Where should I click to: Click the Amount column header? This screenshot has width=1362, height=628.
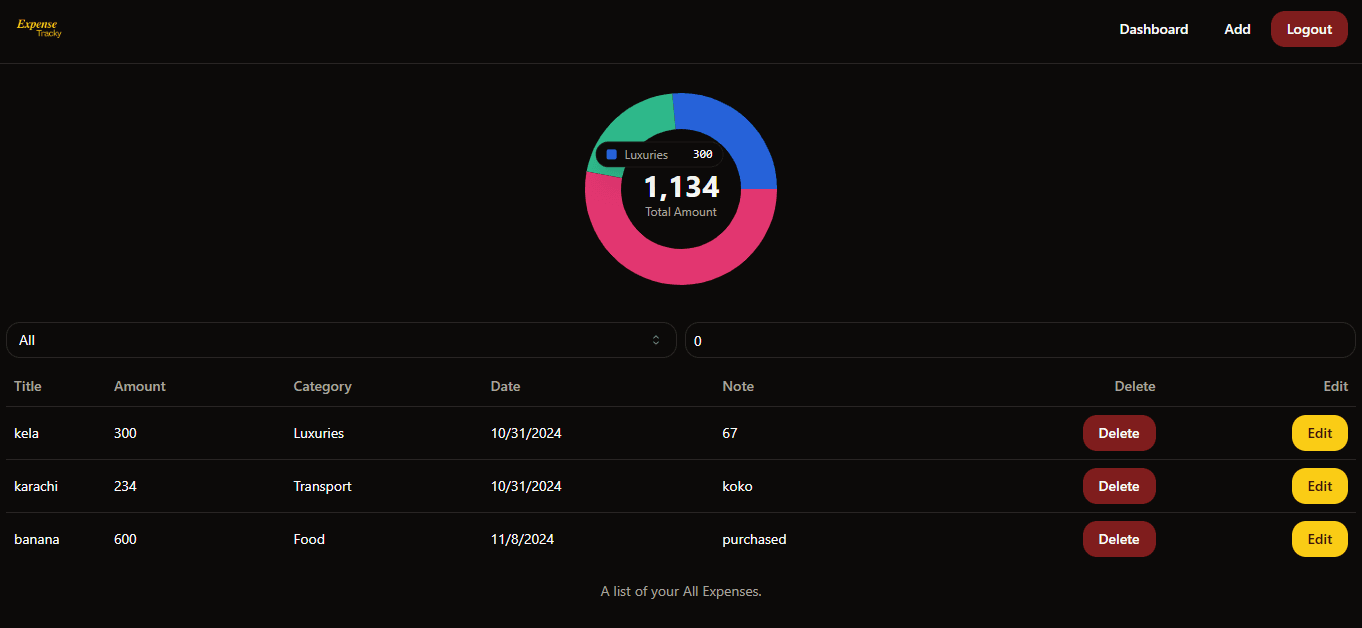[x=140, y=386]
